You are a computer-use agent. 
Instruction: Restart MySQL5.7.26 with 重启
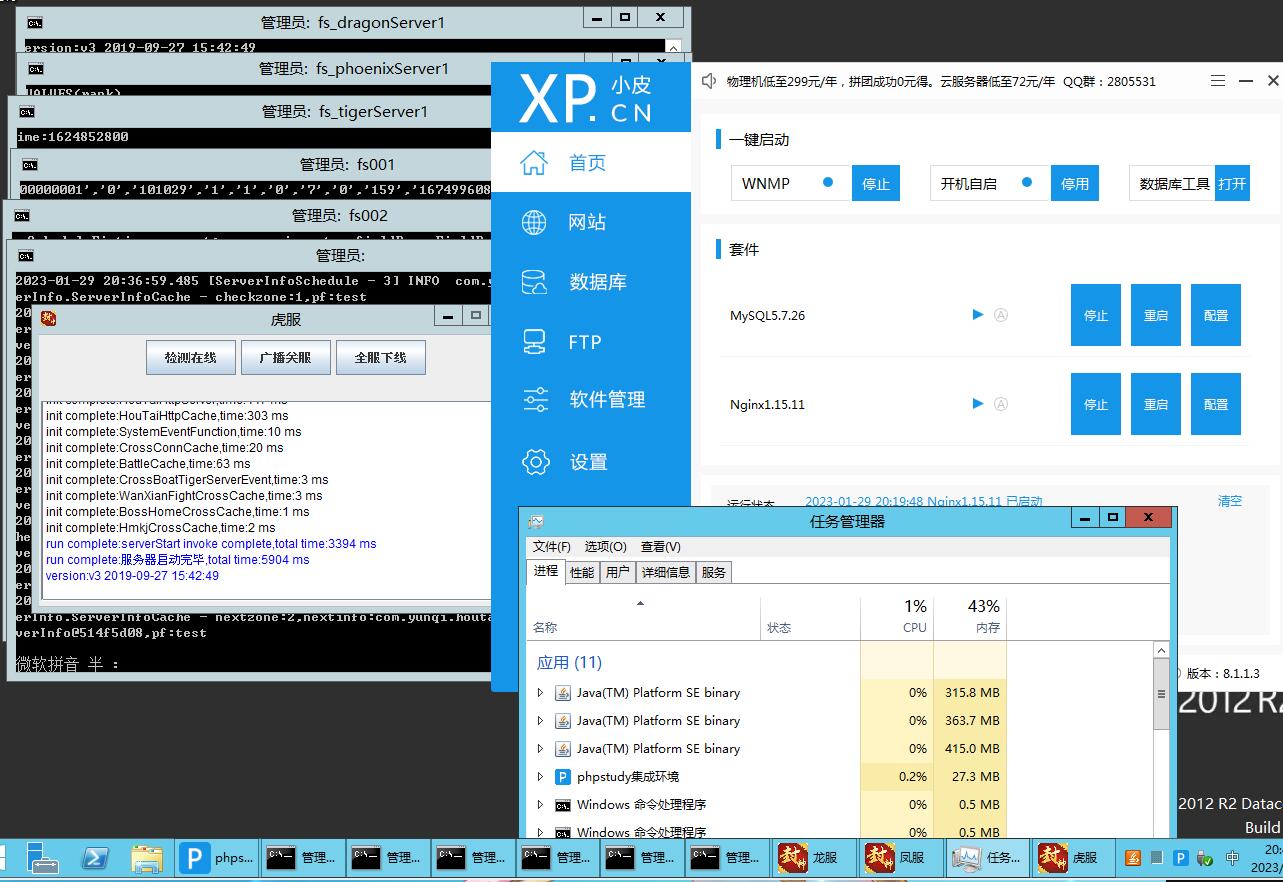pos(1156,315)
